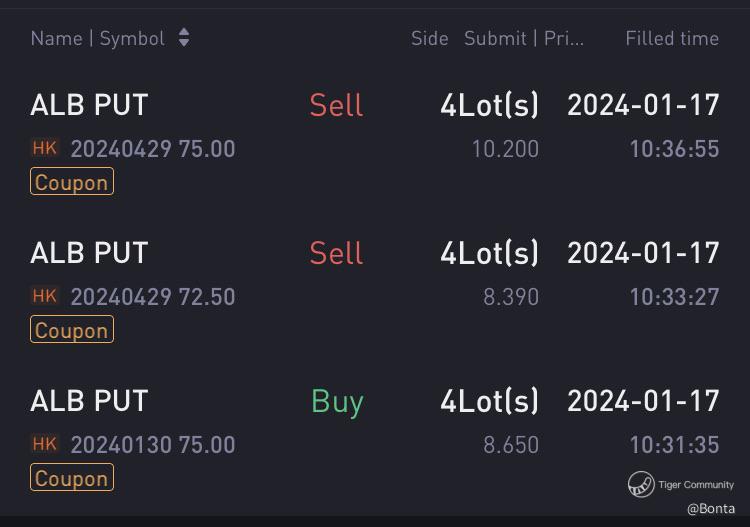Click the 10.200 fill price
This screenshot has width=750, height=527.
505,149
